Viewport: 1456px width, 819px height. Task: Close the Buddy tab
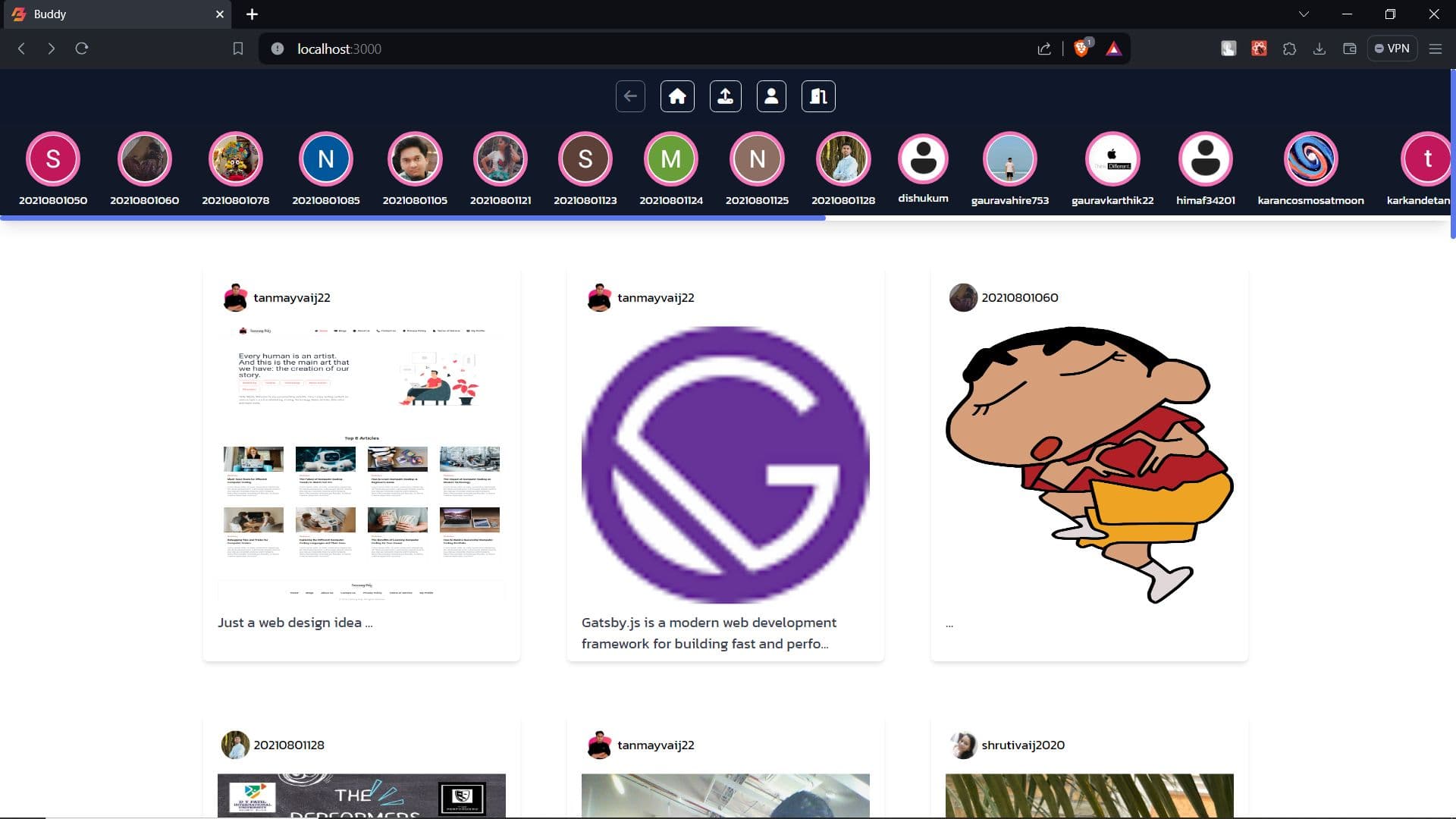coord(220,14)
